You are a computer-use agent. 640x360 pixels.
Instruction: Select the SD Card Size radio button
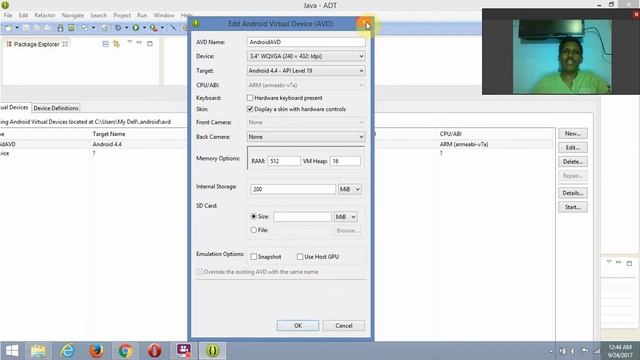253,216
